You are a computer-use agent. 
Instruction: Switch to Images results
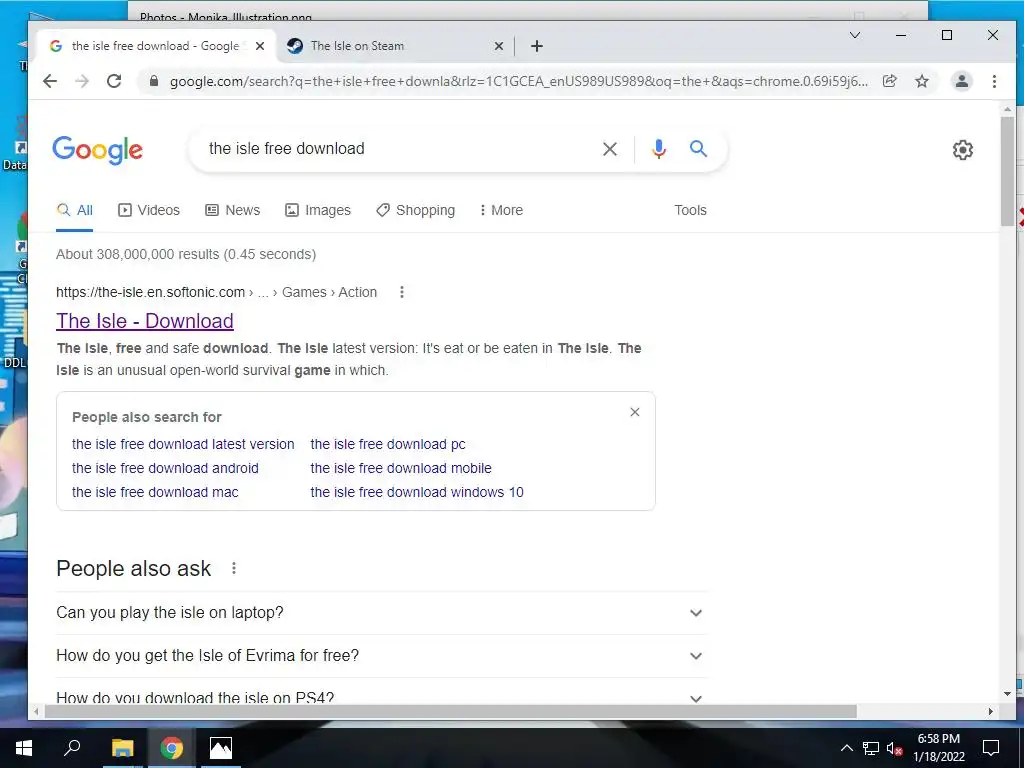(x=318, y=210)
